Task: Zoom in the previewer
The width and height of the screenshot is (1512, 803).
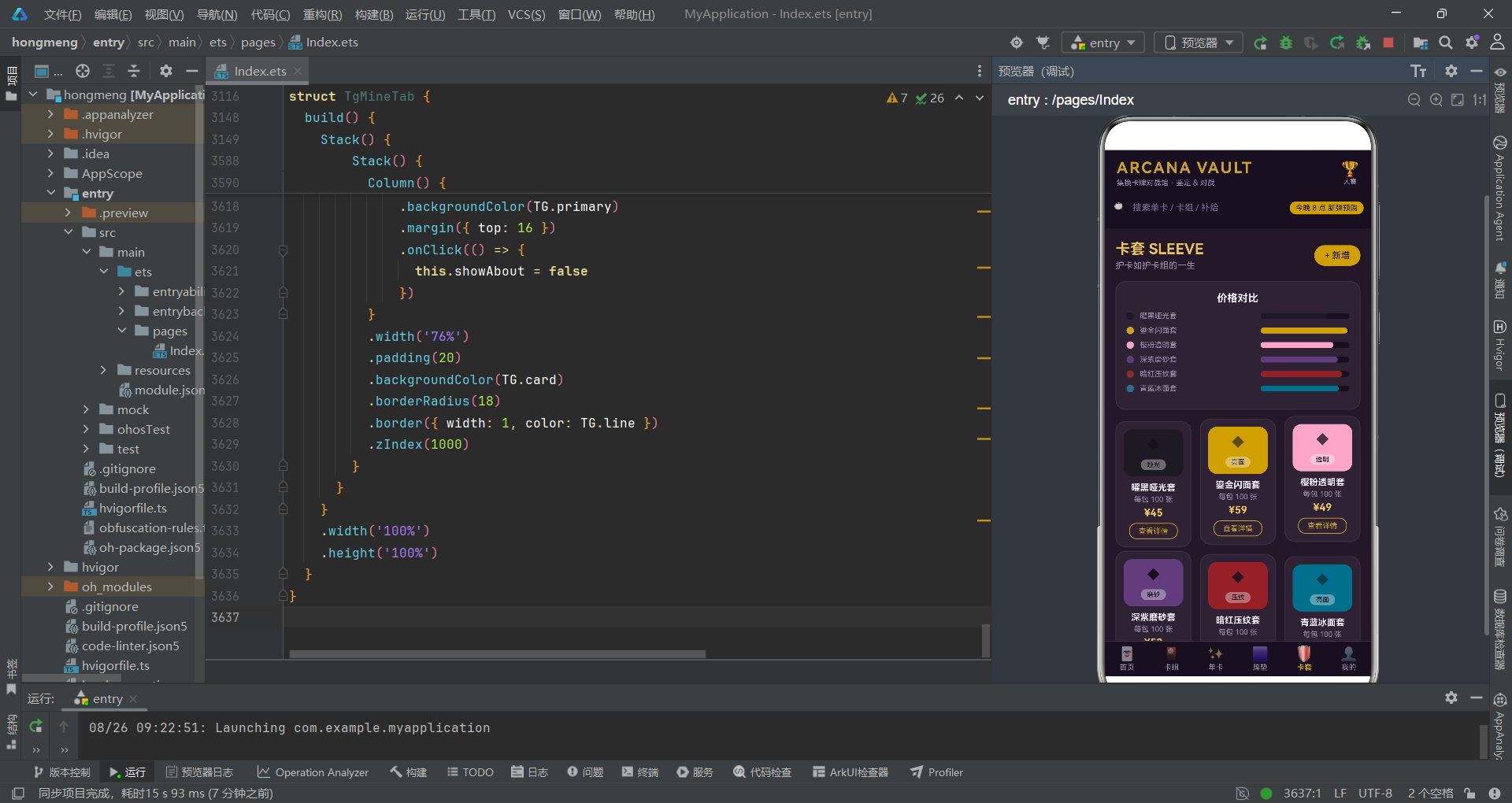Action: [1436, 100]
